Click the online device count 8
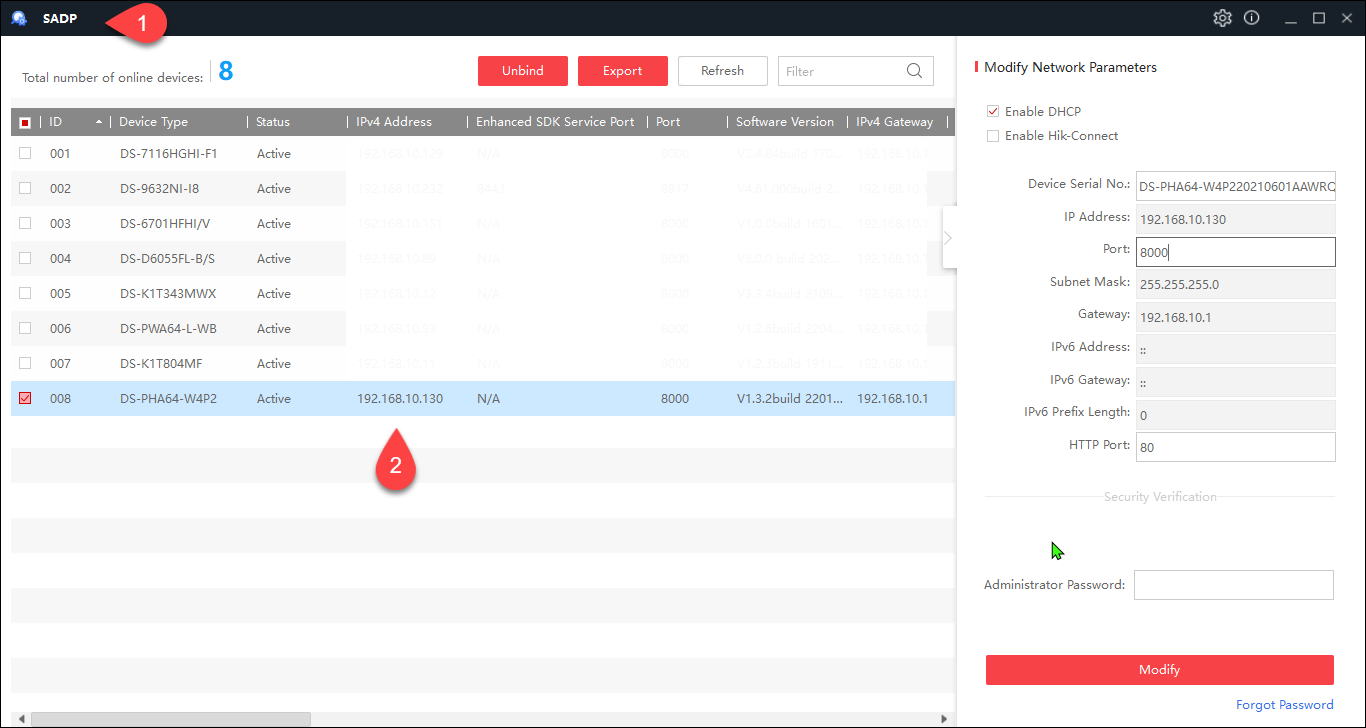Viewport: 1366px width, 728px height. [226, 71]
